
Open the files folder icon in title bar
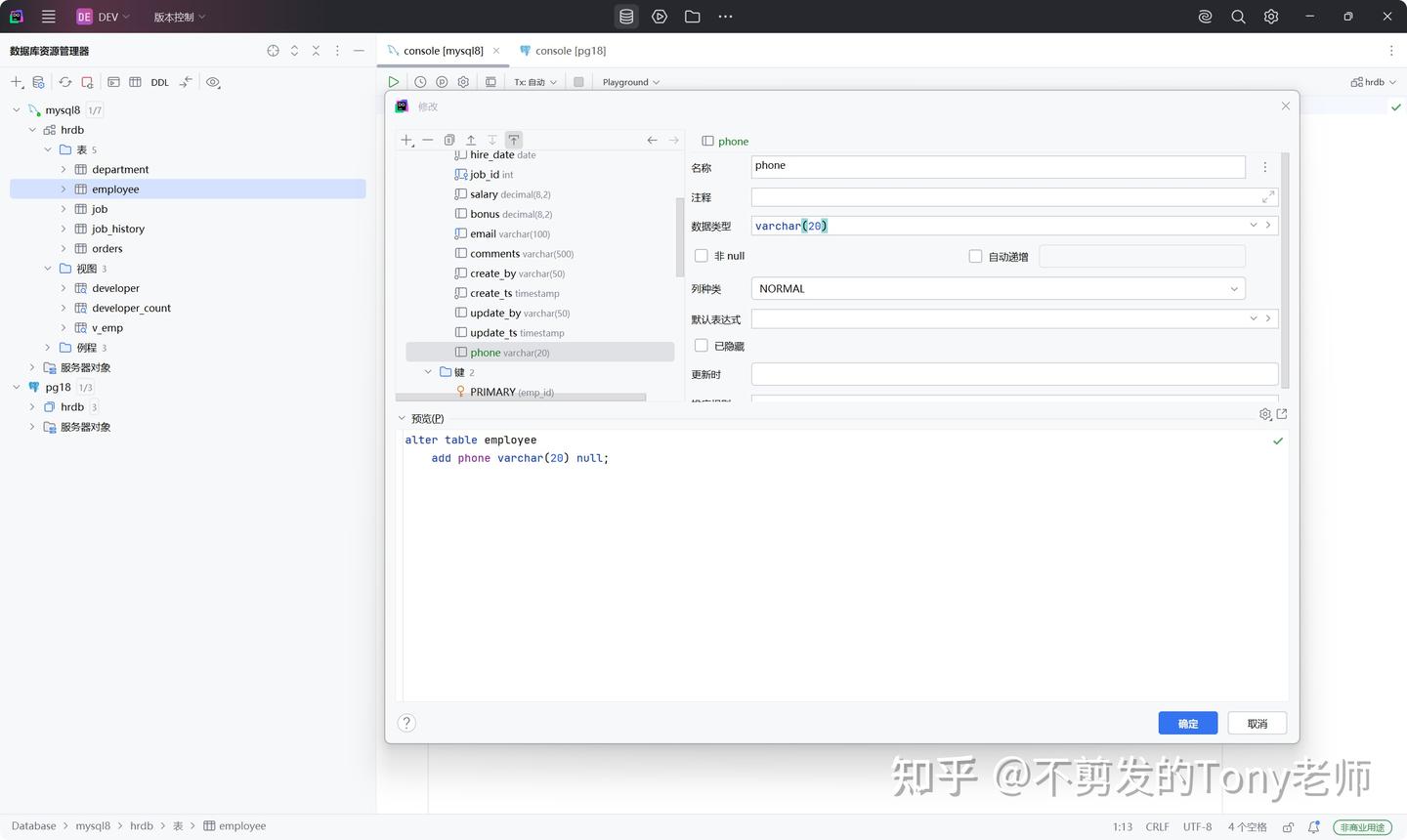point(693,17)
